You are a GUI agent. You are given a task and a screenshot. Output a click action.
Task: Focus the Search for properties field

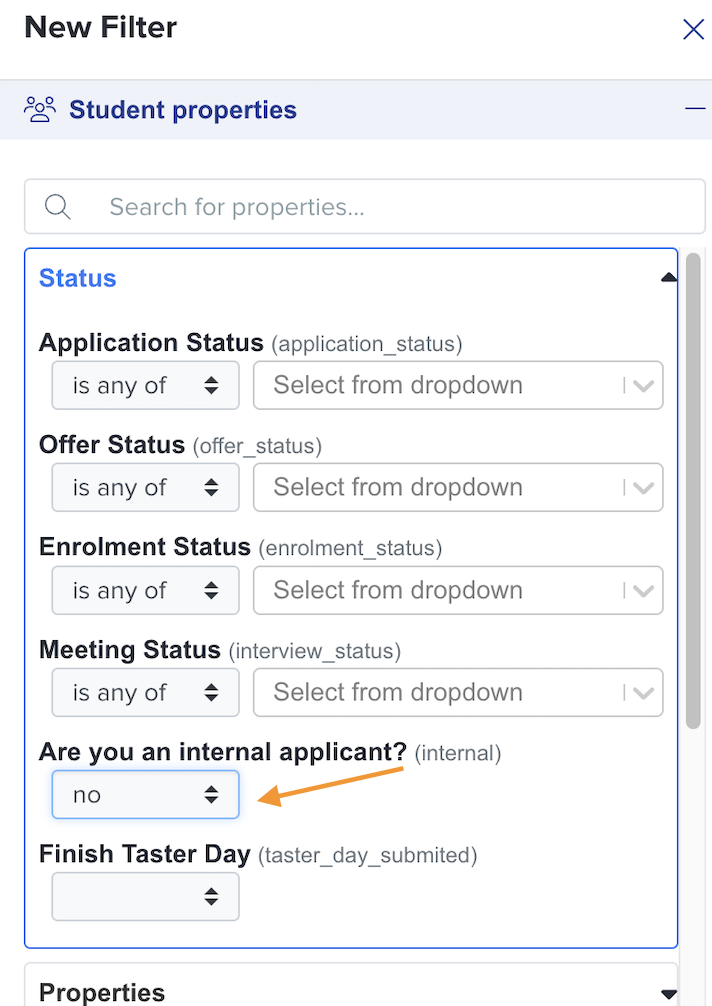(x=364, y=207)
